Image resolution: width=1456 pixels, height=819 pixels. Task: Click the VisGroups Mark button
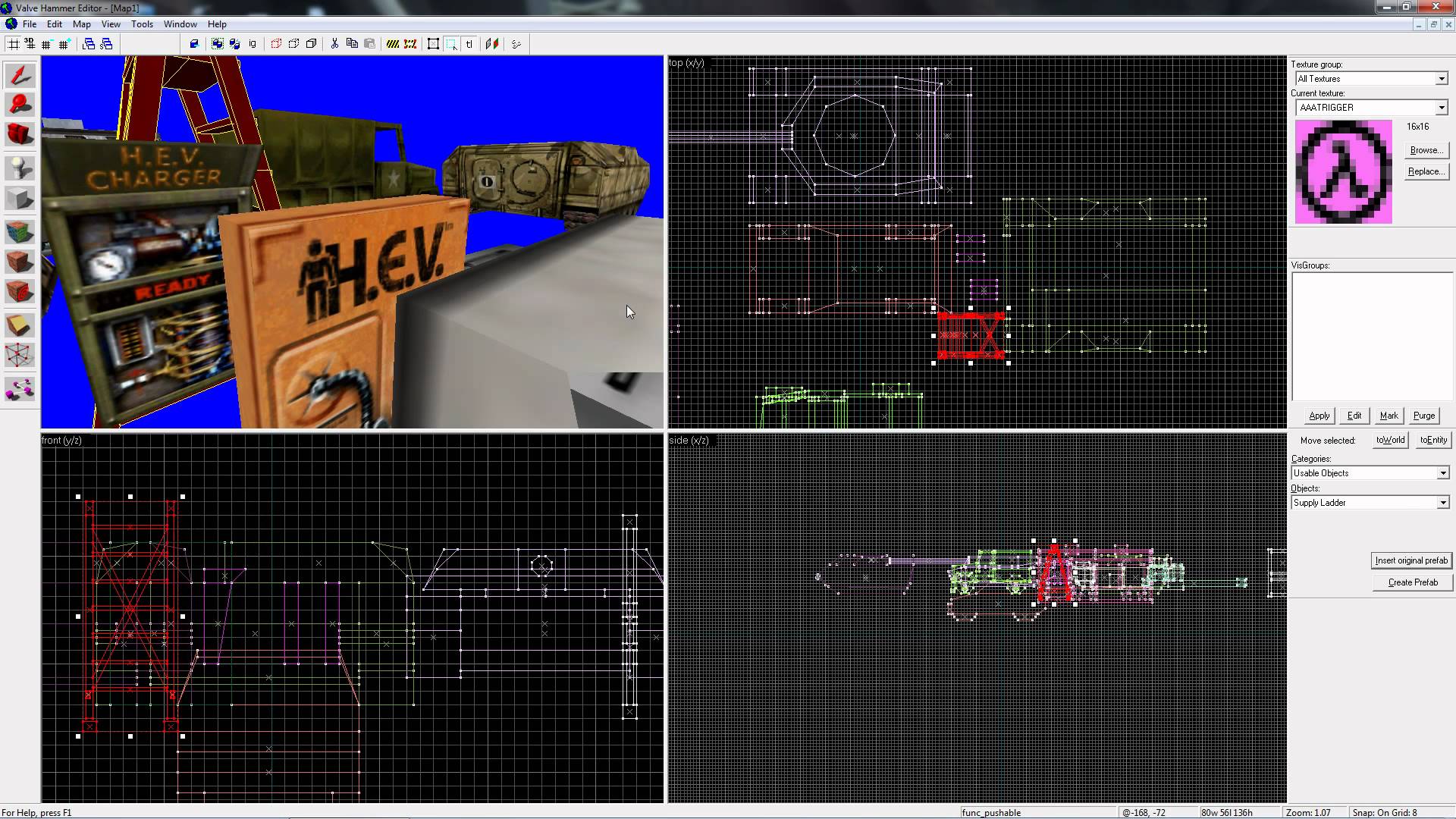(x=1389, y=416)
